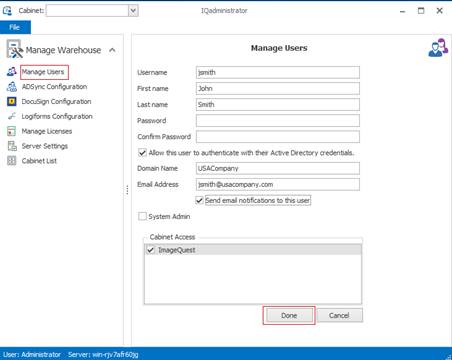Toggle Active Directory credentials checkbox
The width and height of the screenshot is (452, 360).
click(x=142, y=153)
